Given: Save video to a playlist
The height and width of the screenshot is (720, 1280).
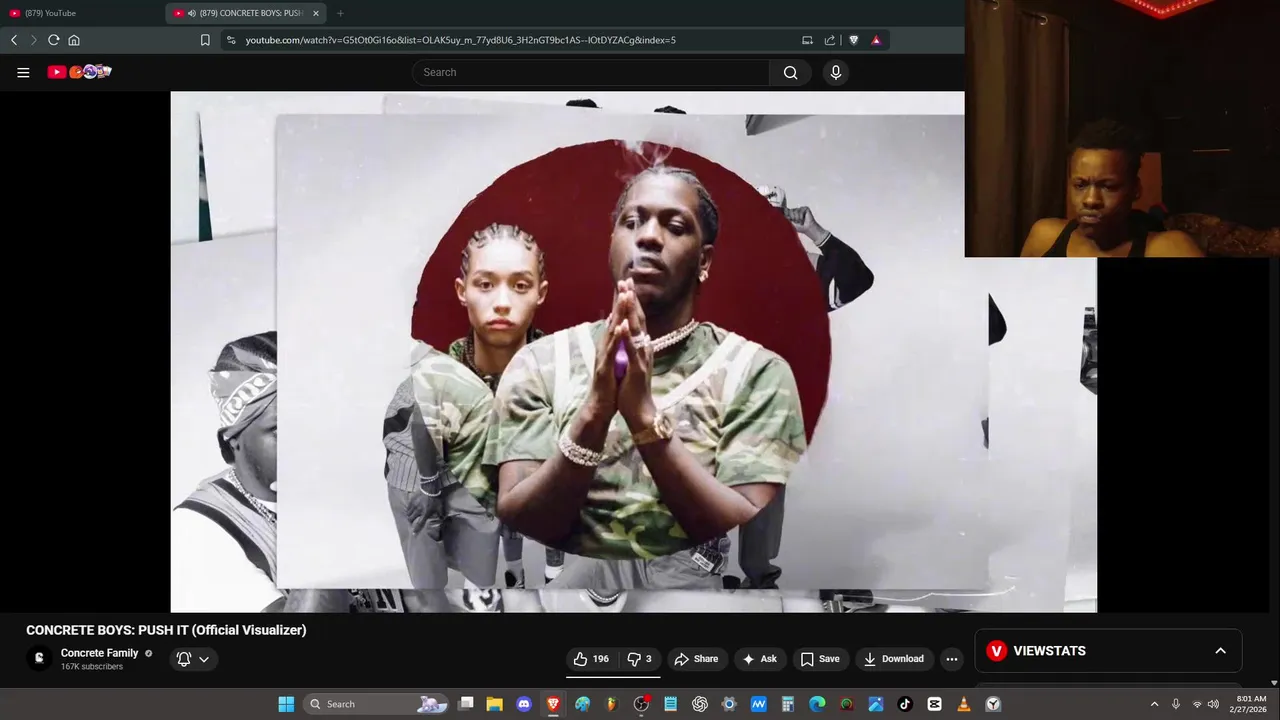Looking at the screenshot, I should click(x=819, y=659).
